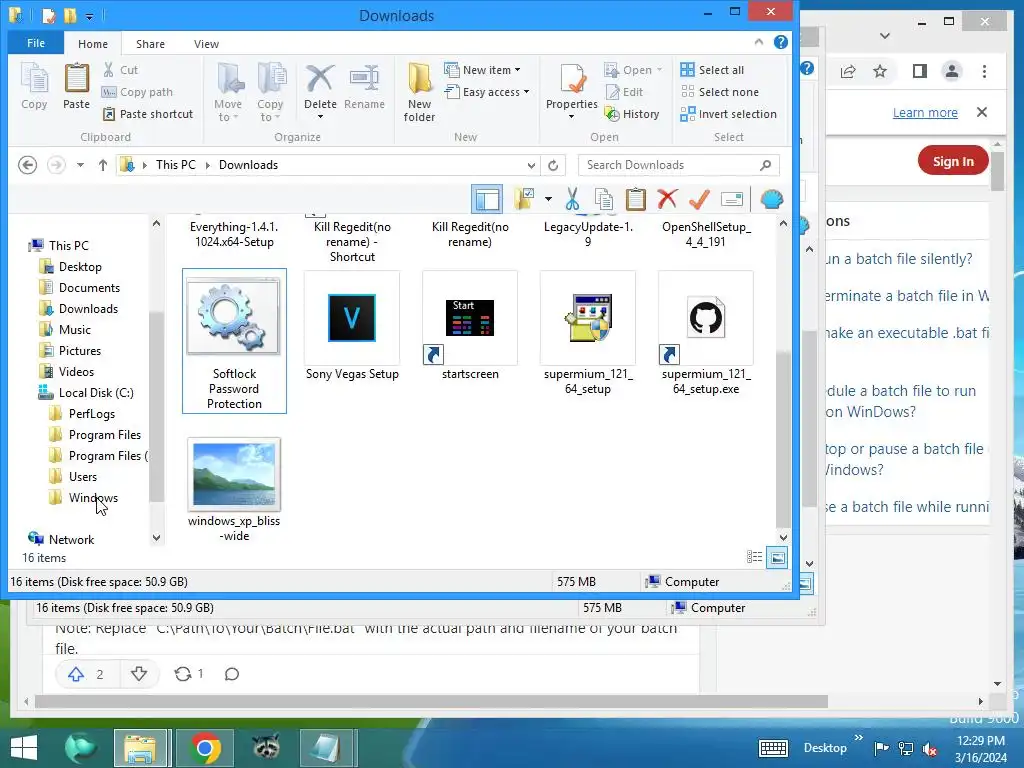Open the File menu tab
This screenshot has width=1024, height=768.
coord(36,43)
